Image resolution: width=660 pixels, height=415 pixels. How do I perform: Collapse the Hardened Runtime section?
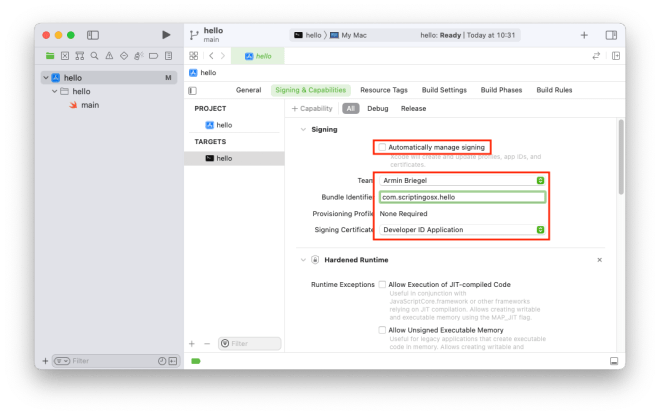(x=303, y=260)
